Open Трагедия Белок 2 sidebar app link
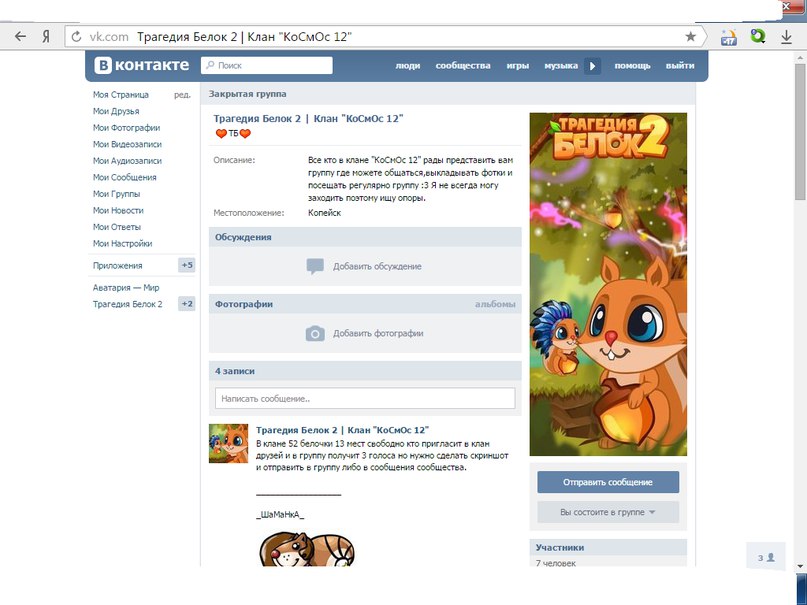Image resolution: width=807 pixels, height=605 pixels. click(x=128, y=304)
